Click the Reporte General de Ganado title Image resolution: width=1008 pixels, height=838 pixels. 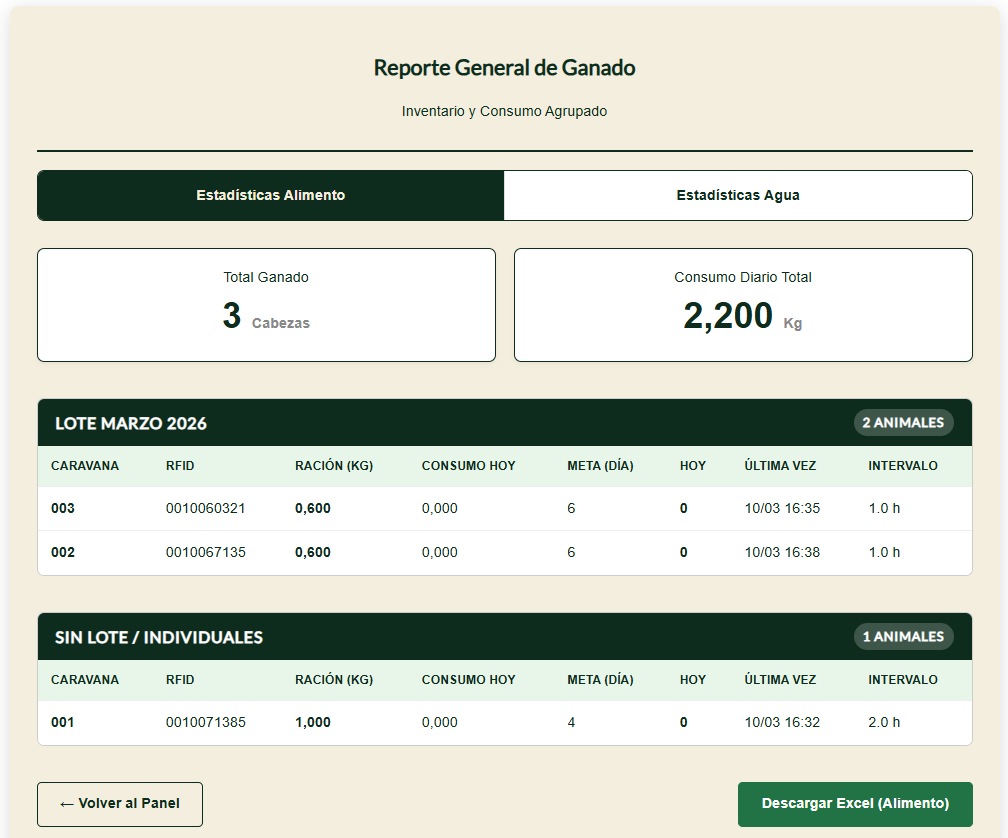click(504, 68)
